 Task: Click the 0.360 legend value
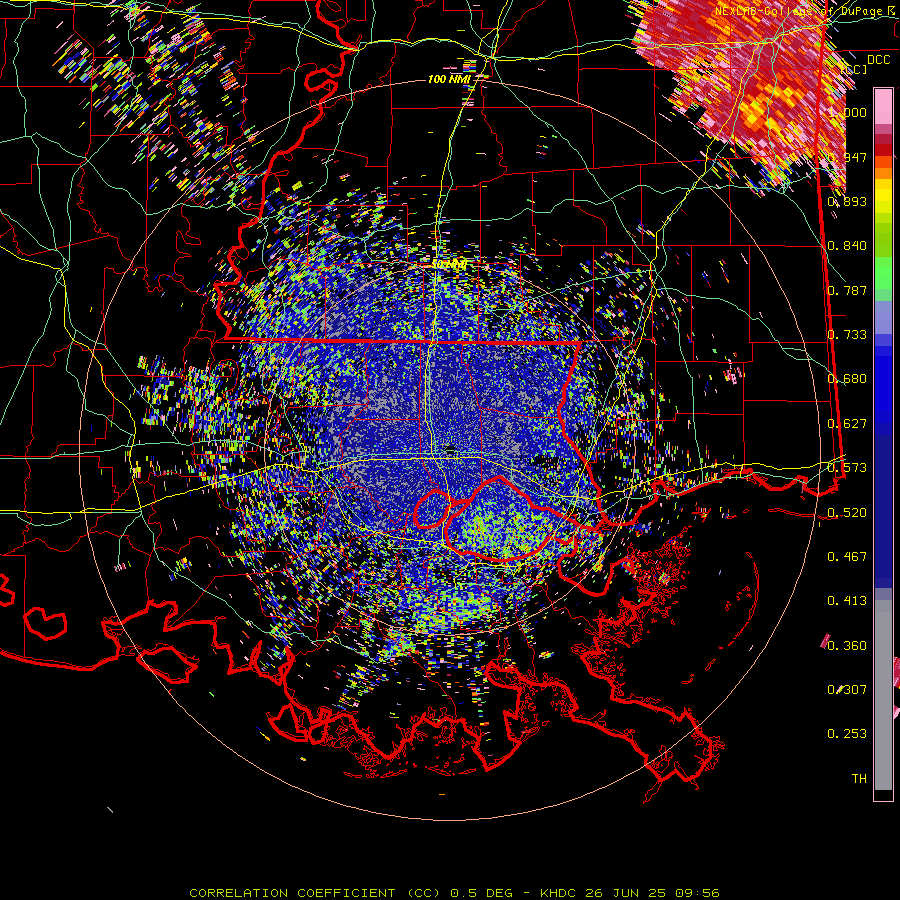[x=847, y=646]
